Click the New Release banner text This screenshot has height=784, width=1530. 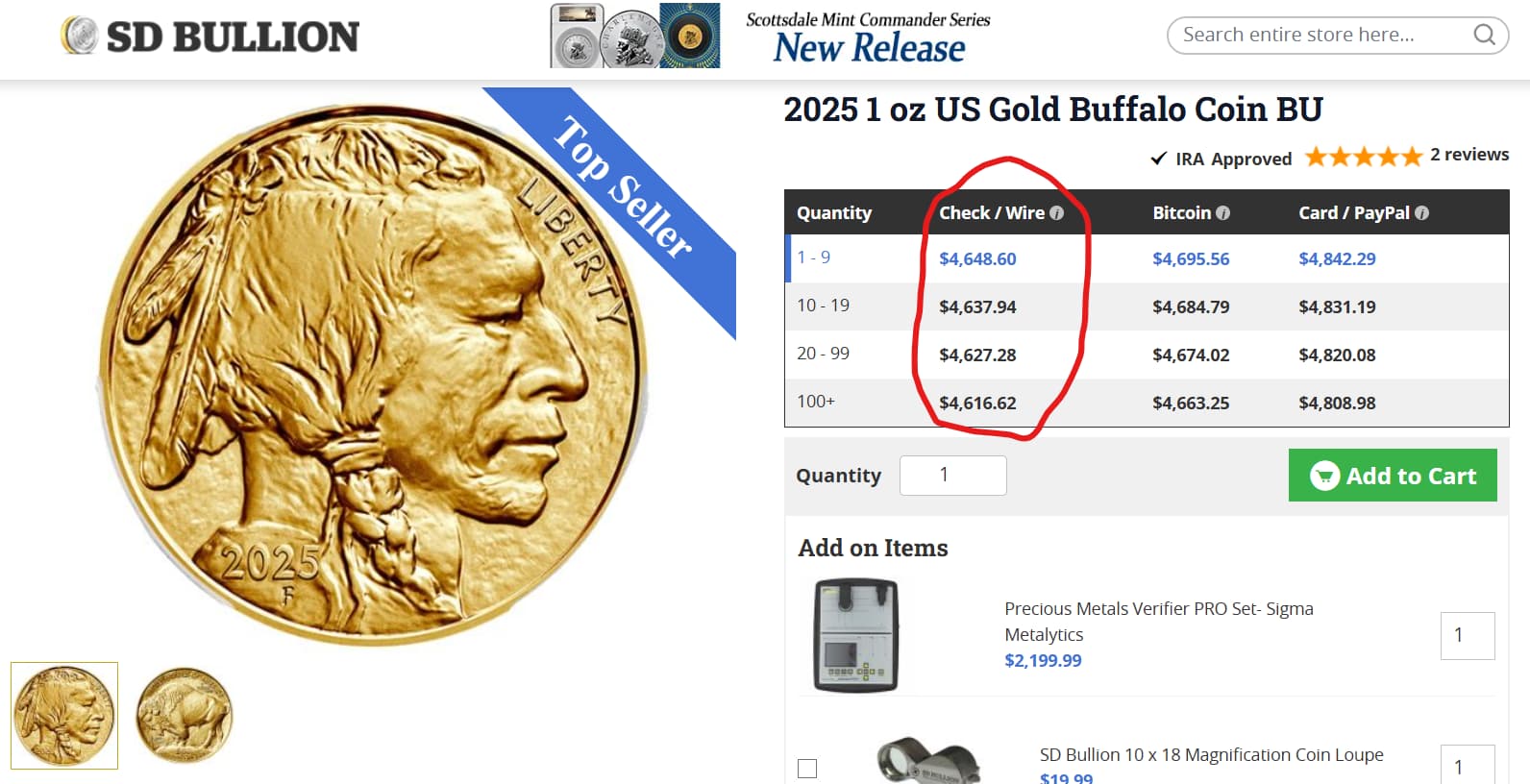[869, 47]
